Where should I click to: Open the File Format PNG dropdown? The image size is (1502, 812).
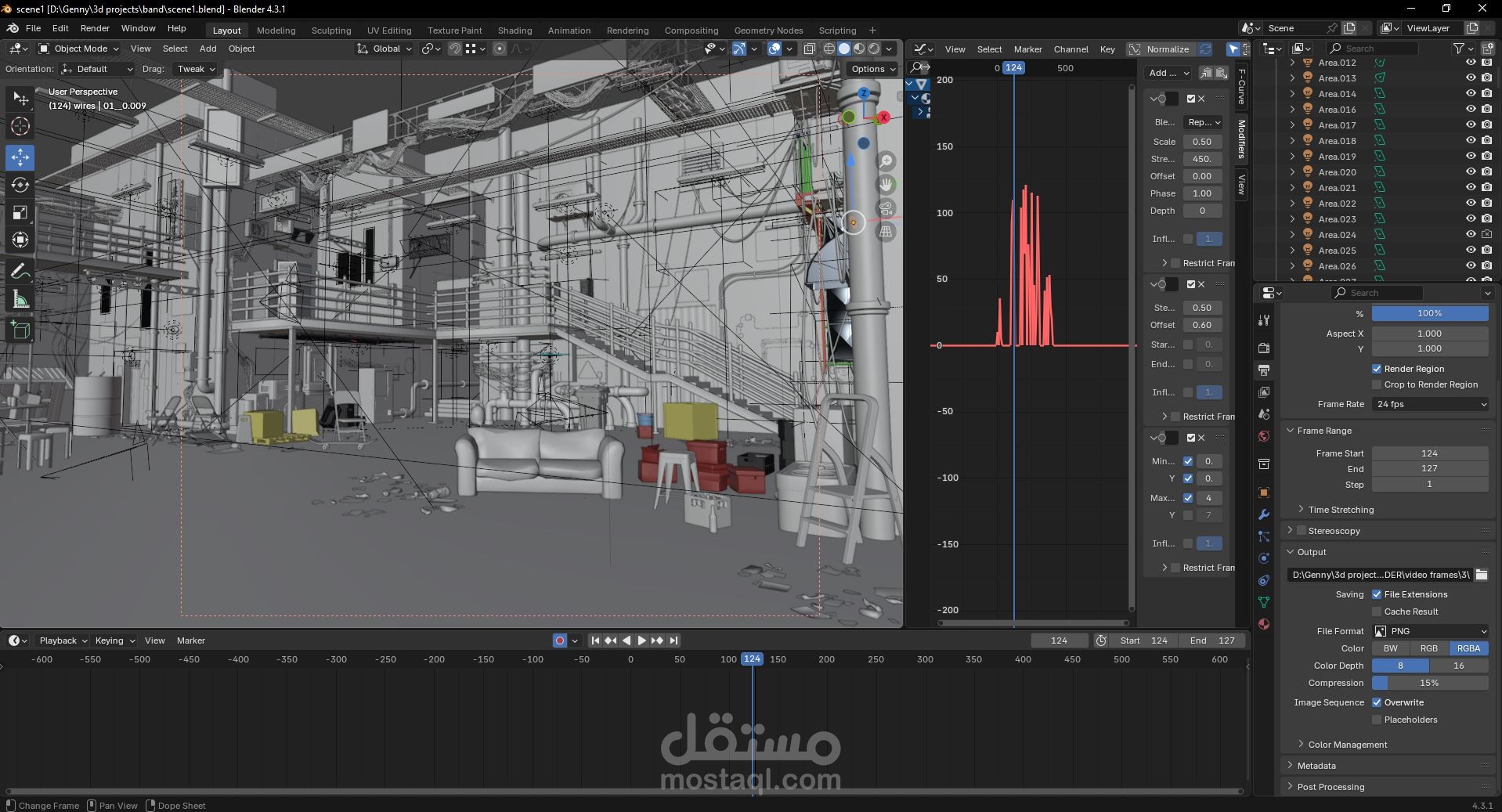(x=1430, y=631)
